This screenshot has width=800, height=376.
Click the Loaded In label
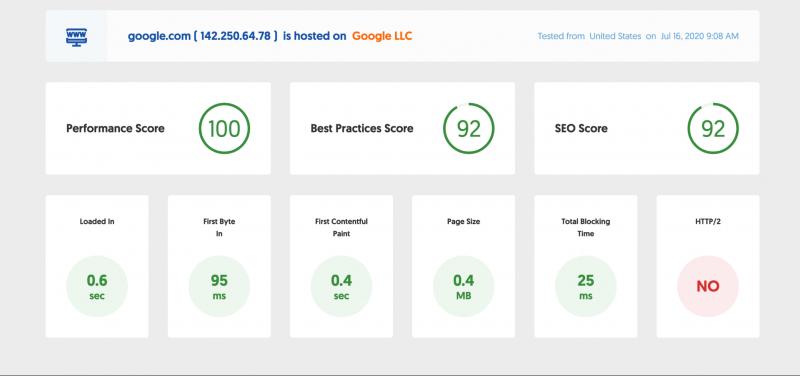(x=97, y=221)
